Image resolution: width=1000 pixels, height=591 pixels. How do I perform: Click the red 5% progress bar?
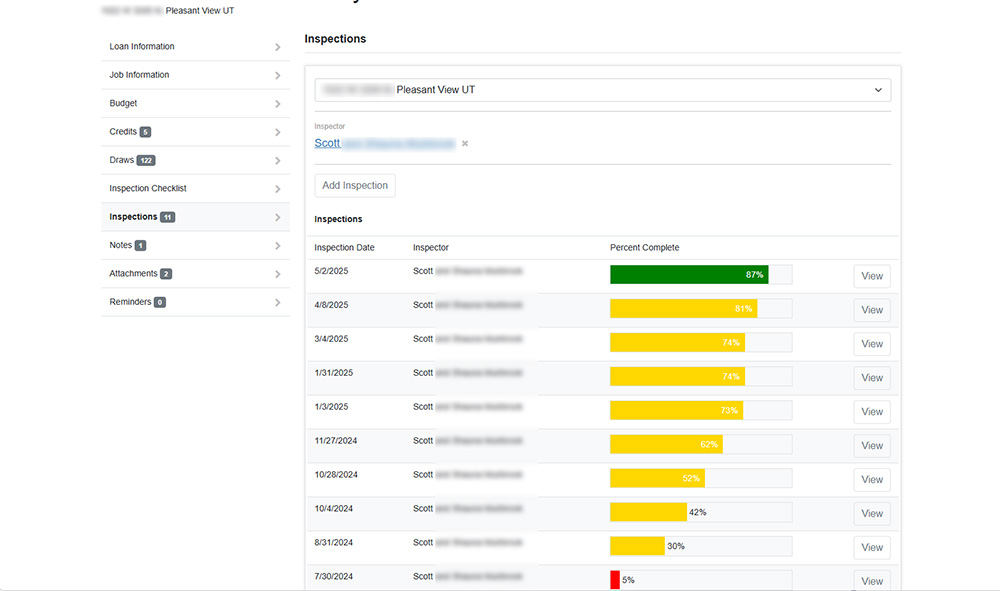point(615,580)
